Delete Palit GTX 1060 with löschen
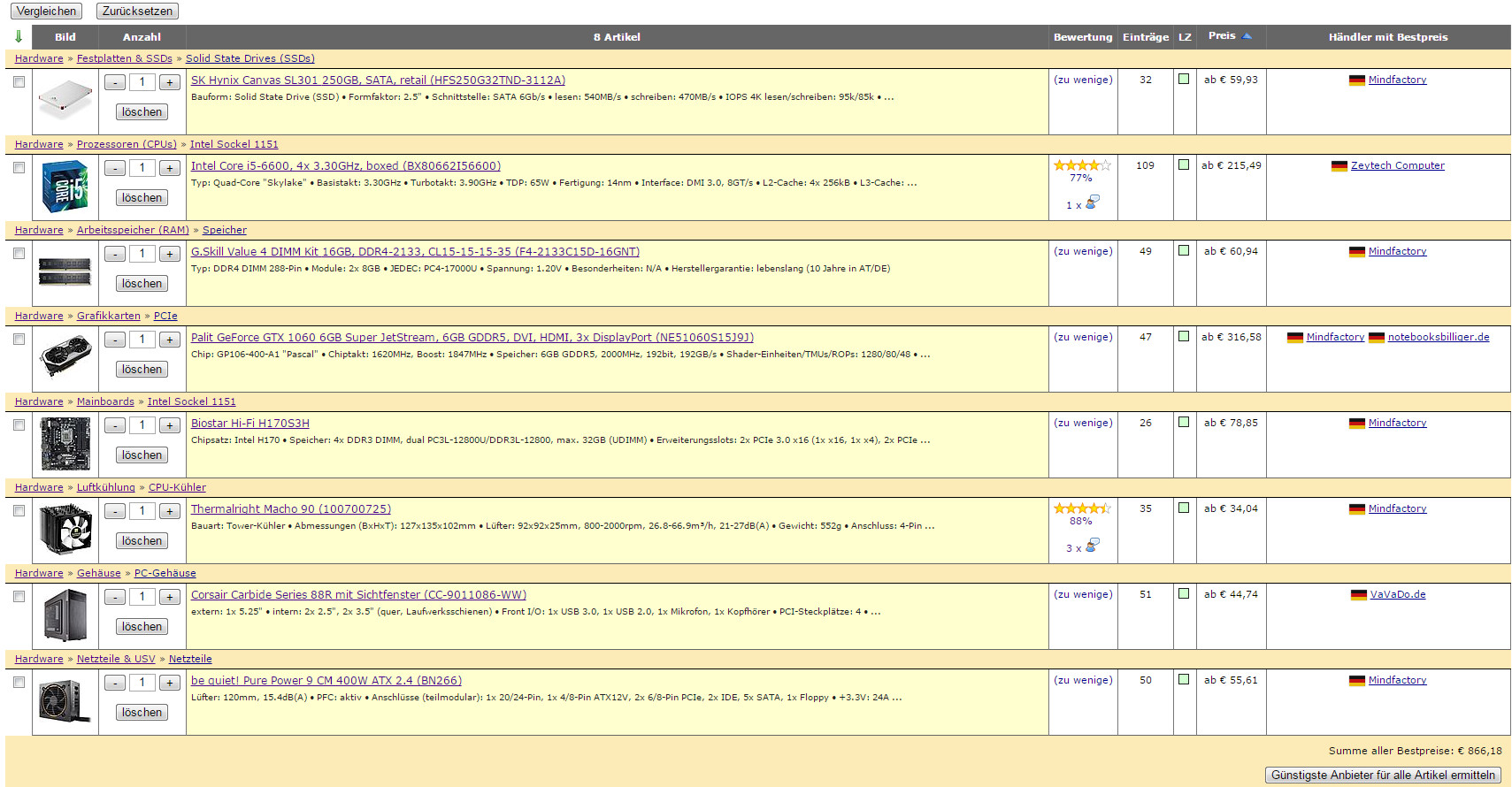1512x787 pixels. coord(142,370)
